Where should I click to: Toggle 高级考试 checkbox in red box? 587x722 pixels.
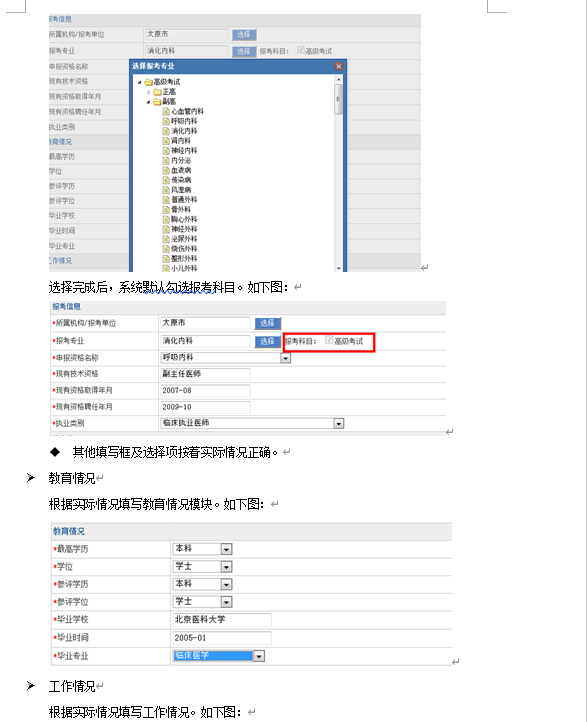pos(329,340)
